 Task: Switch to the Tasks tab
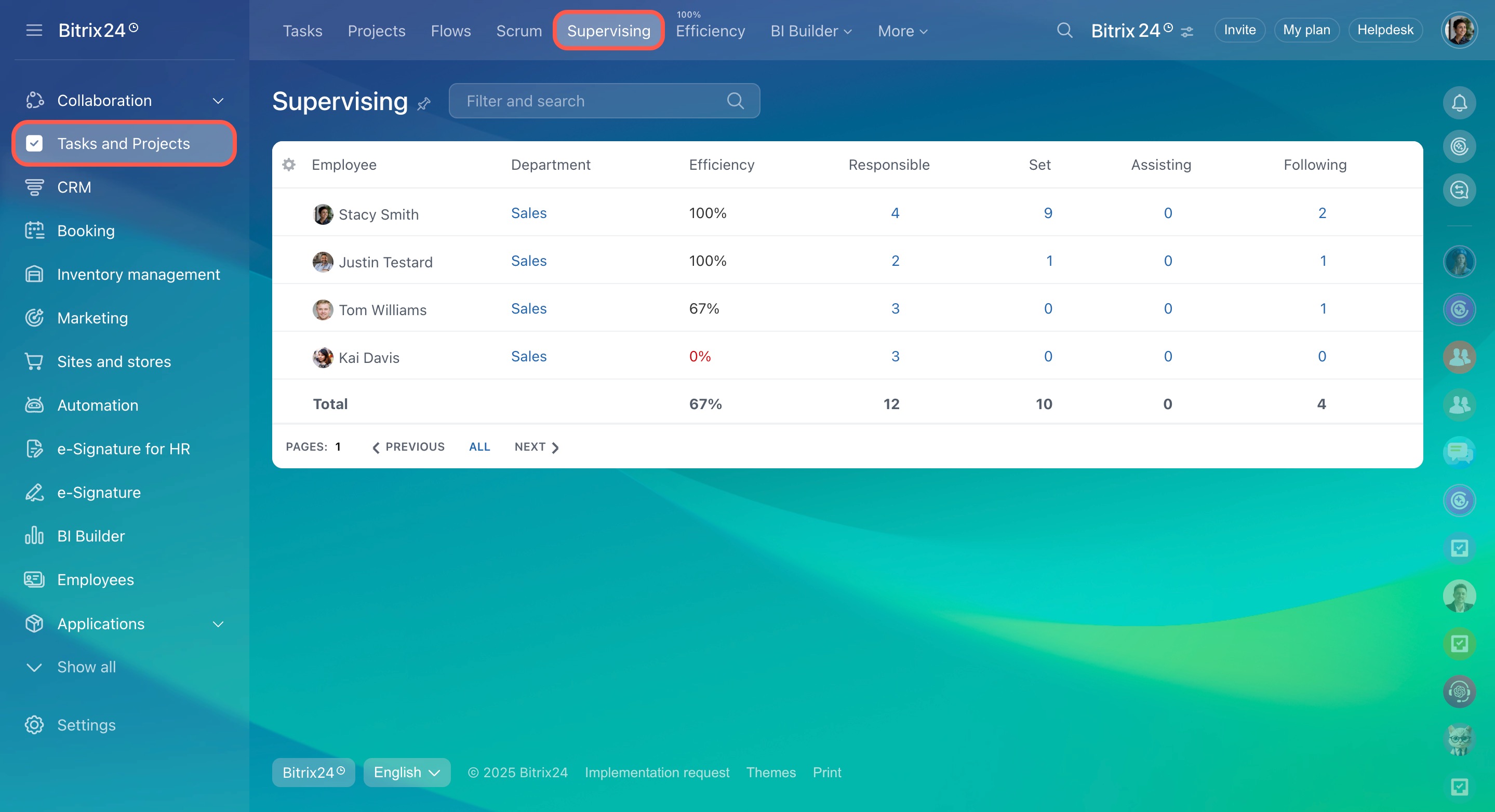302,31
